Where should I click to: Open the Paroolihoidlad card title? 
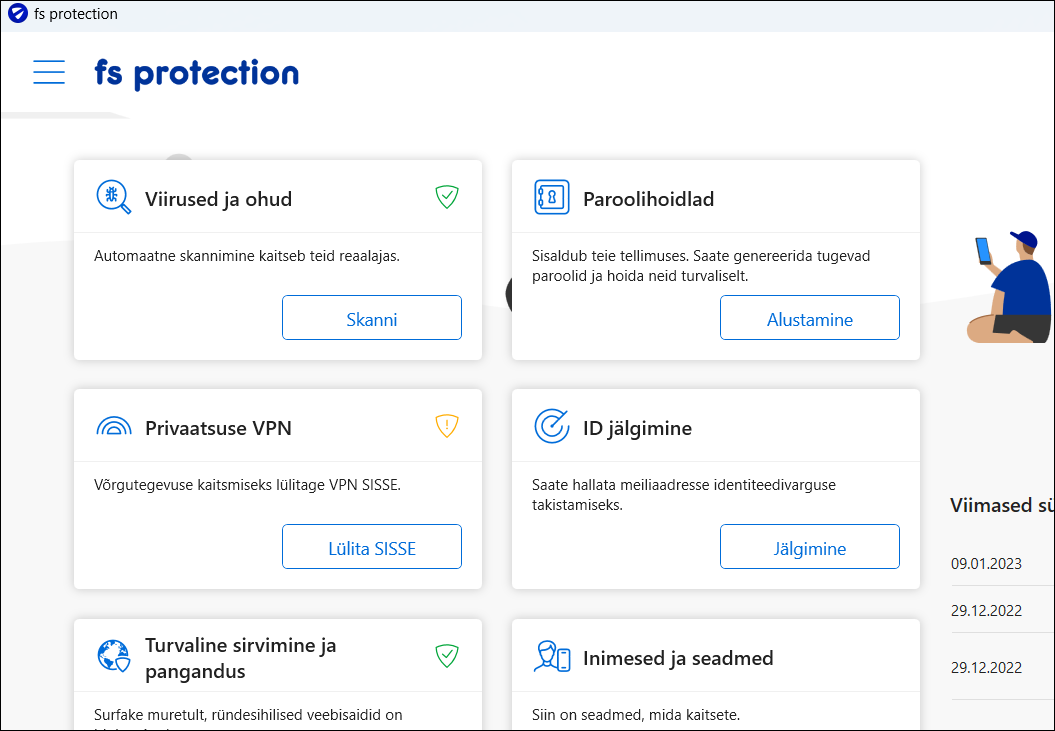point(648,199)
